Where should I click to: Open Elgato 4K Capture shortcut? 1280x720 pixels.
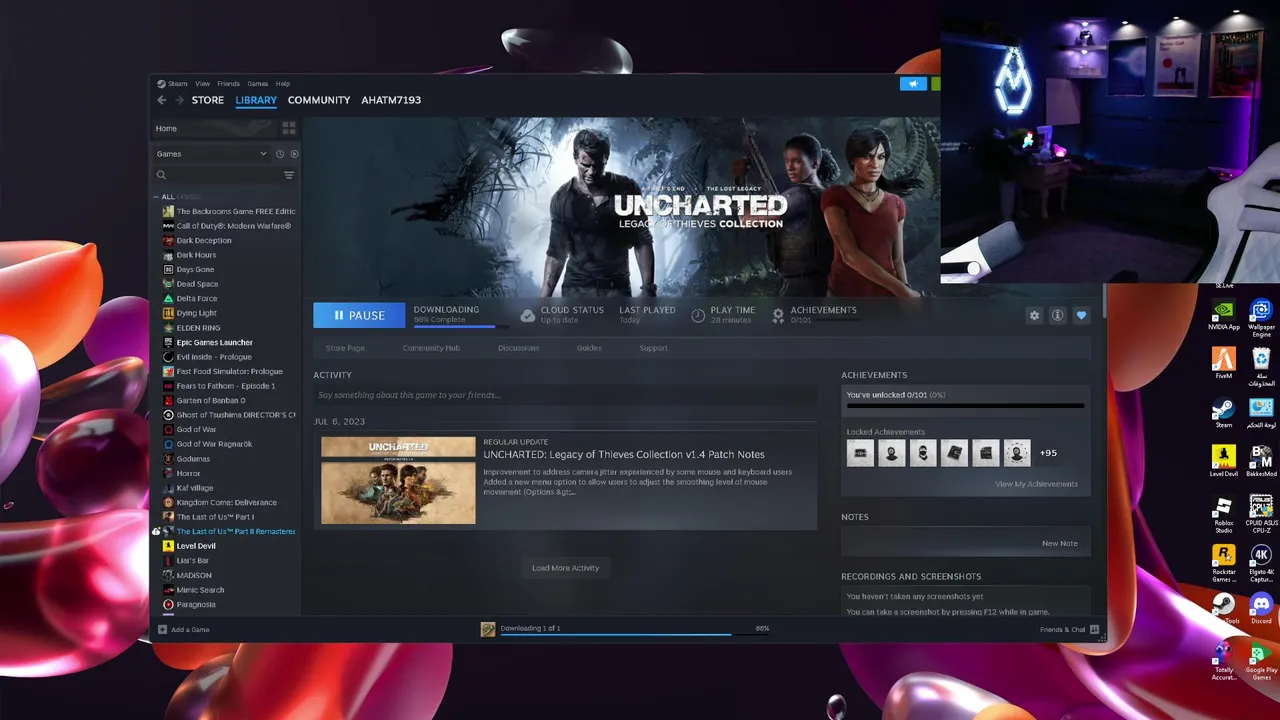click(x=1261, y=563)
